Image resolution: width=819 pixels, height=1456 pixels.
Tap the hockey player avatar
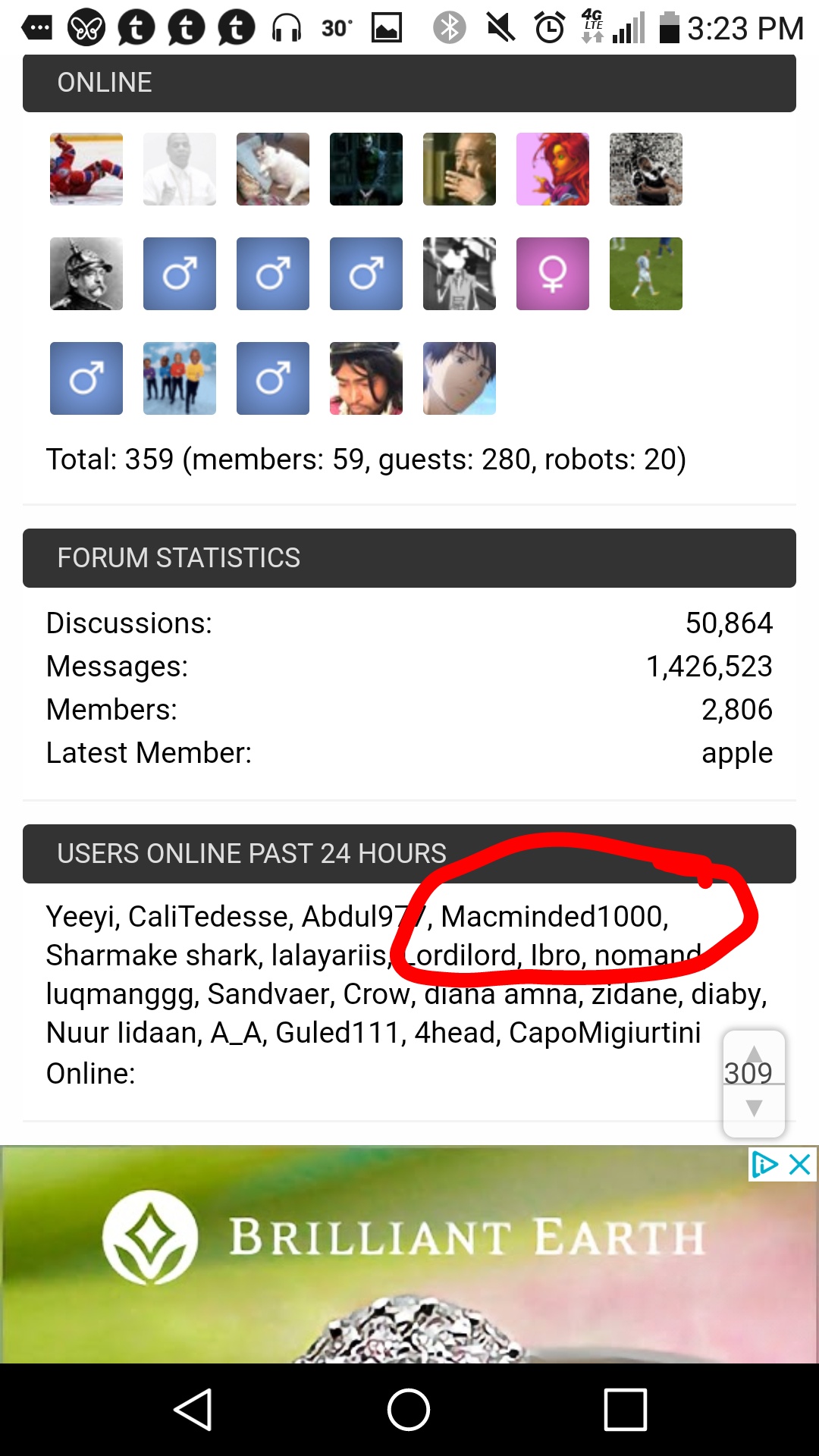[86, 169]
